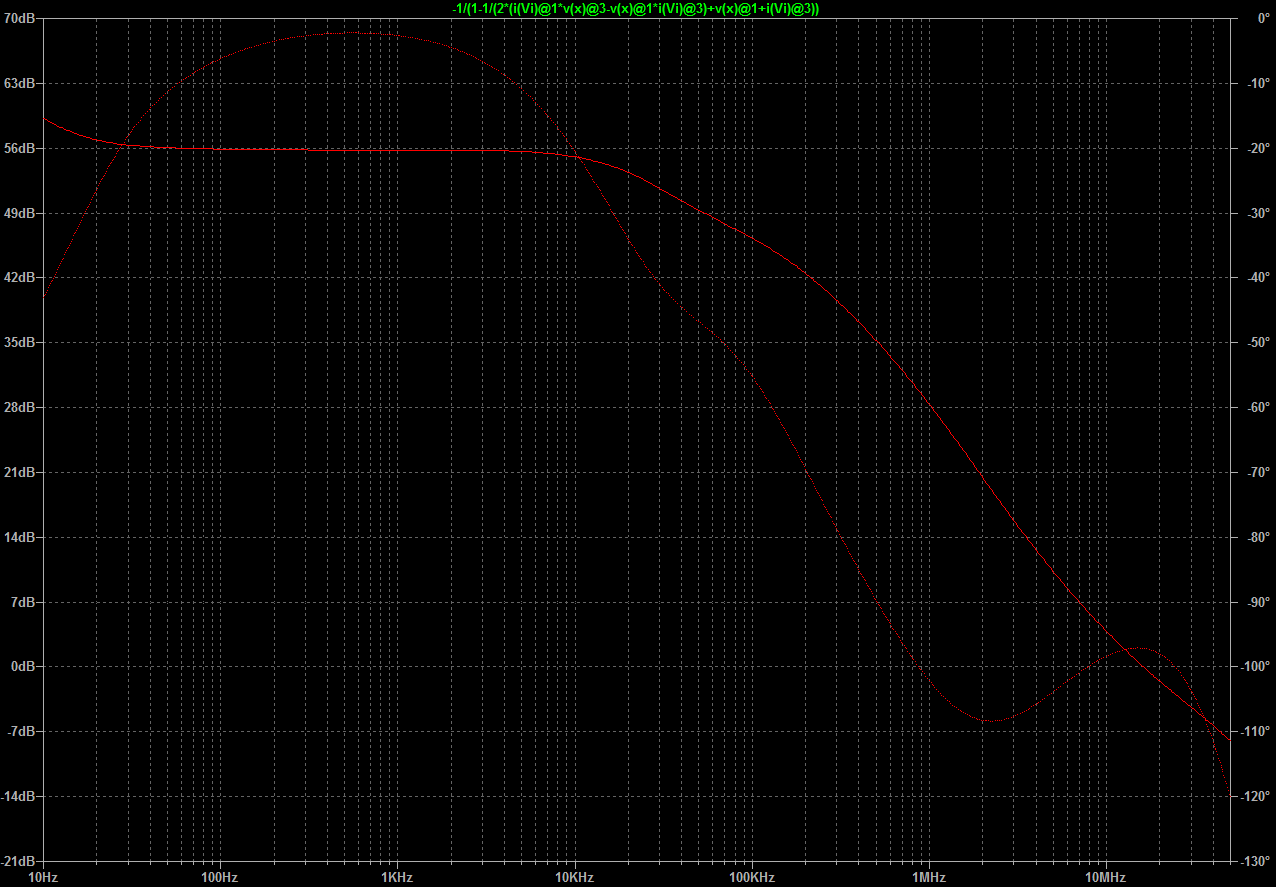Click the 0dB left axis label
This screenshot has height=887, width=1276.
click(23, 667)
